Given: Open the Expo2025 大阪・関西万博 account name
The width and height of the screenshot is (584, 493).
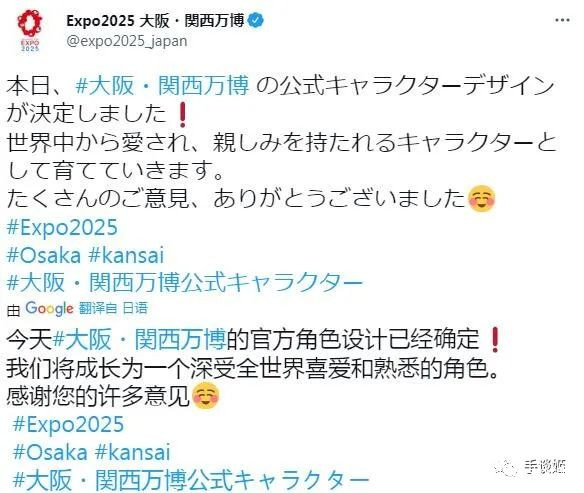Looking at the screenshot, I should (x=155, y=21).
